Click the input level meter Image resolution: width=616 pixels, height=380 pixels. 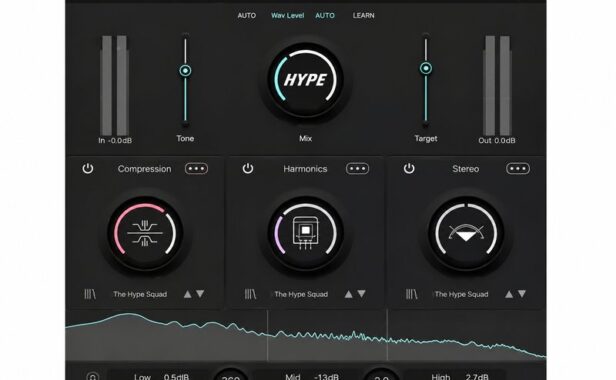(x=115, y=86)
